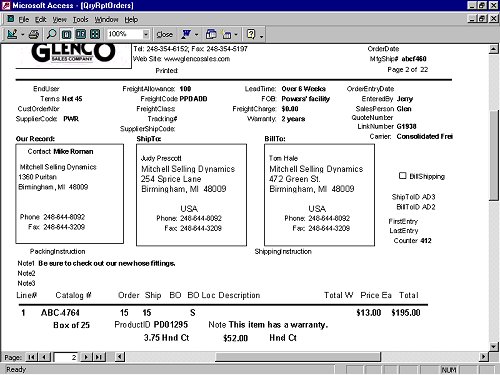Click the $13.00 price each value
The height and width of the screenshot is (375, 500).
pos(369,313)
